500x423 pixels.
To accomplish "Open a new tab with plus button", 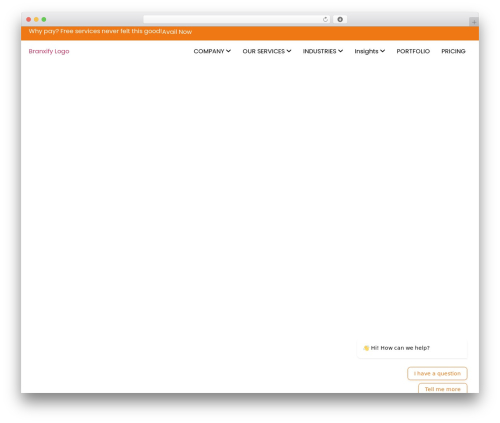I will [x=474, y=22].
